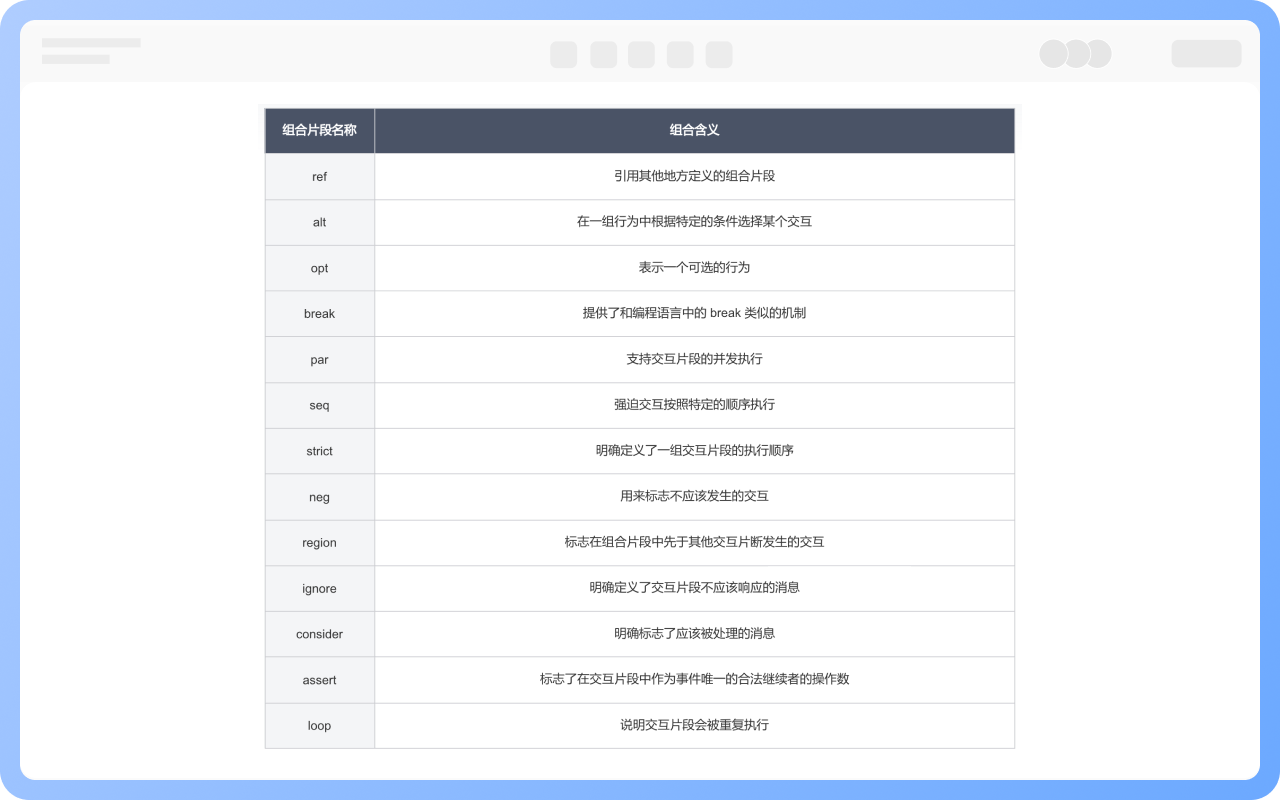The height and width of the screenshot is (800, 1280).
Task: Select the neg cell
Action: [319, 497]
